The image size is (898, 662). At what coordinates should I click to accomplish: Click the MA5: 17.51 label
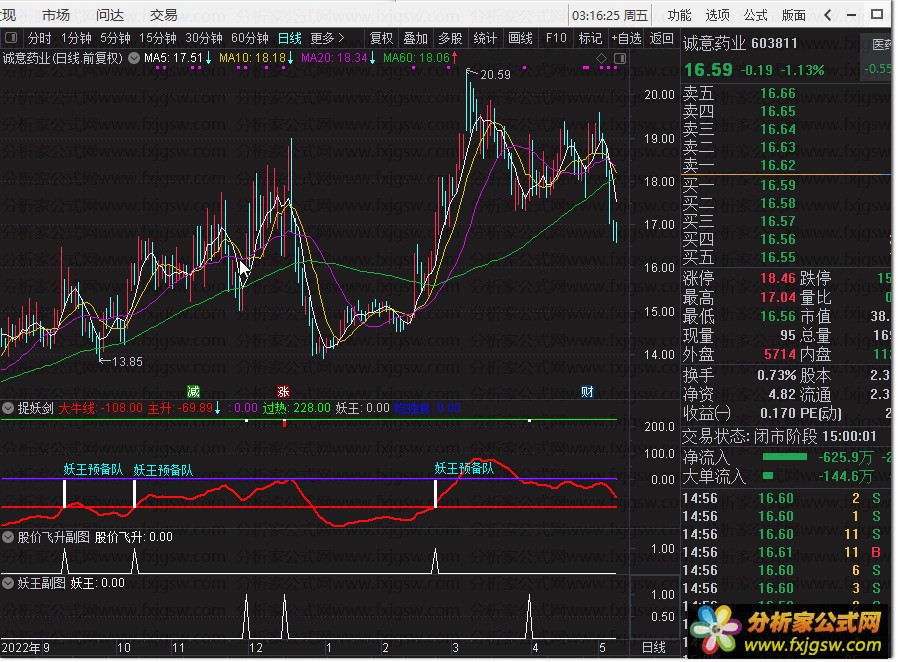[x=174, y=58]
